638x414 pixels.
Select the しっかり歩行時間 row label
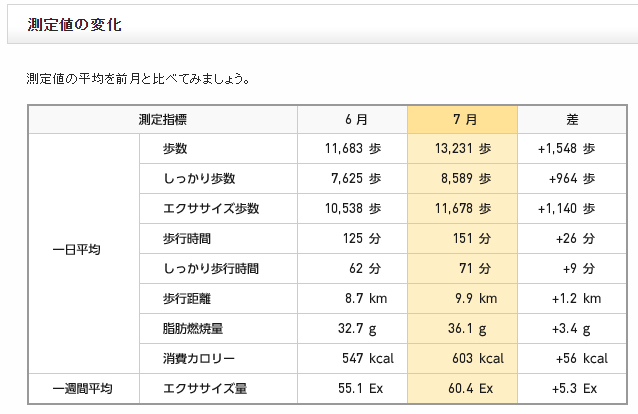click(211, 269)
